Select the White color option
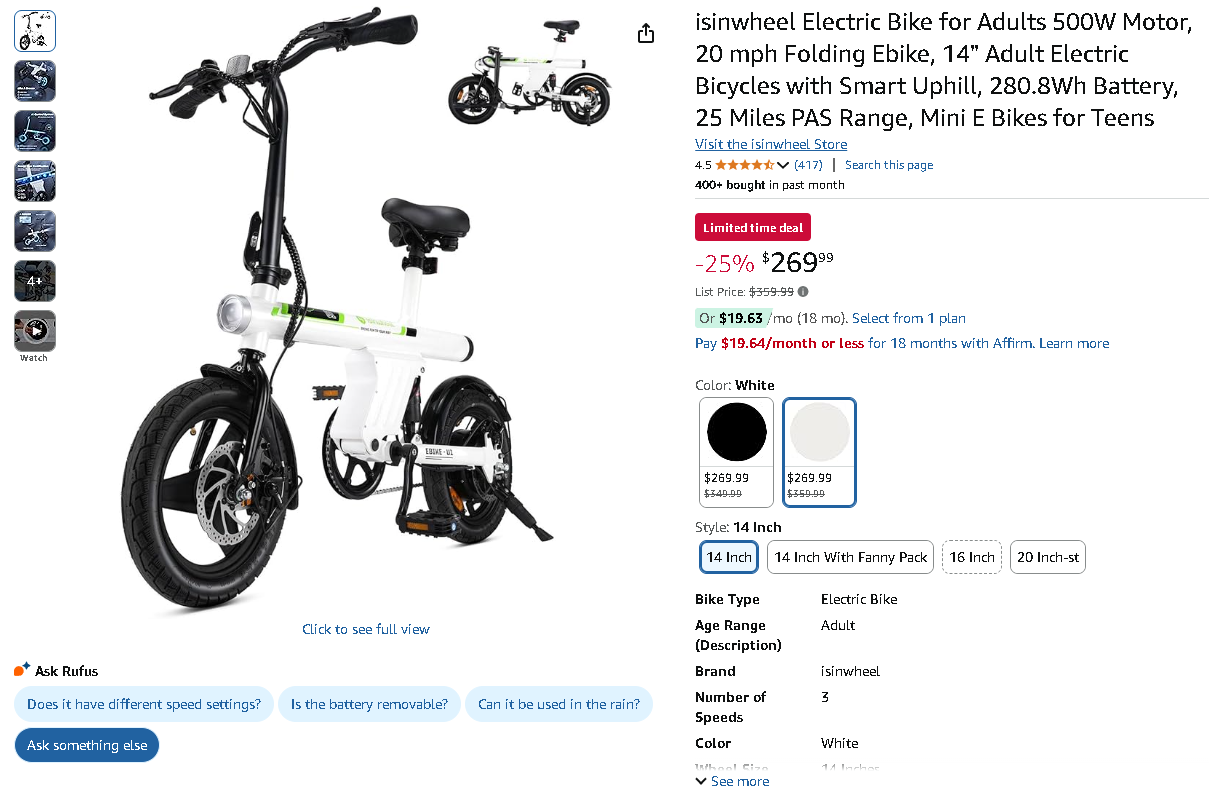This screenshot has width=1215, height=792. tap(819, 431)
